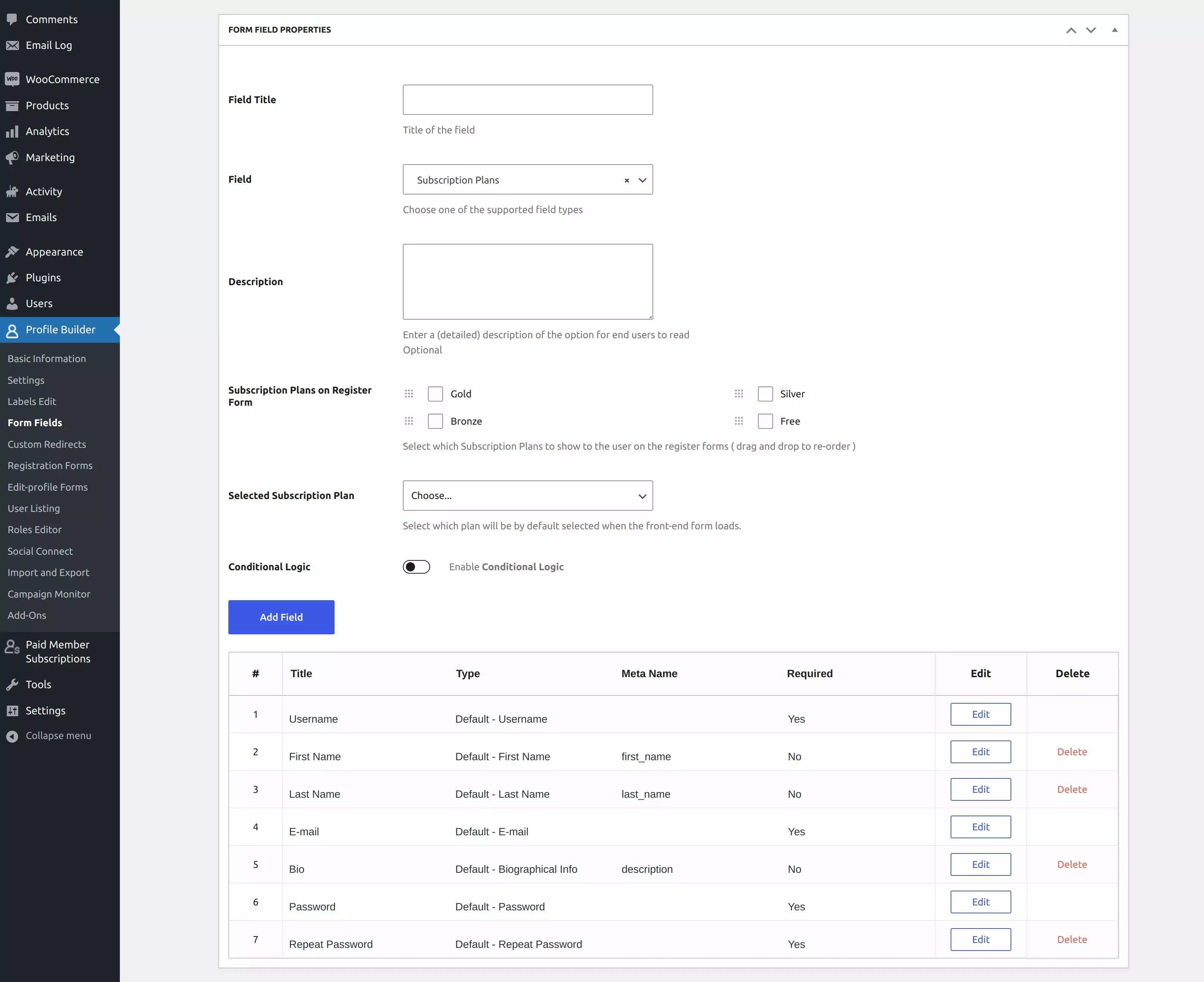The width and height of the screenshot is (1204, 982).
Task: Click the Collapse menu arrow icon
Action: [x=12, y=736]
